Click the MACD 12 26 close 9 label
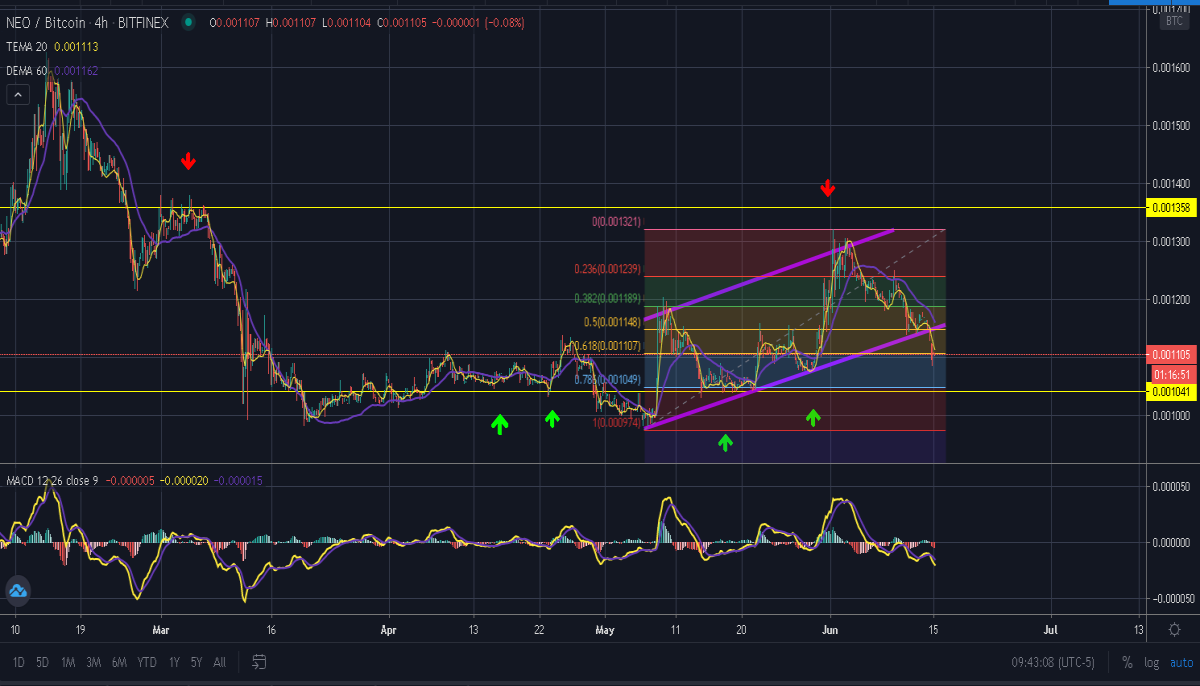1200x686 pixels. click(54, 479)
